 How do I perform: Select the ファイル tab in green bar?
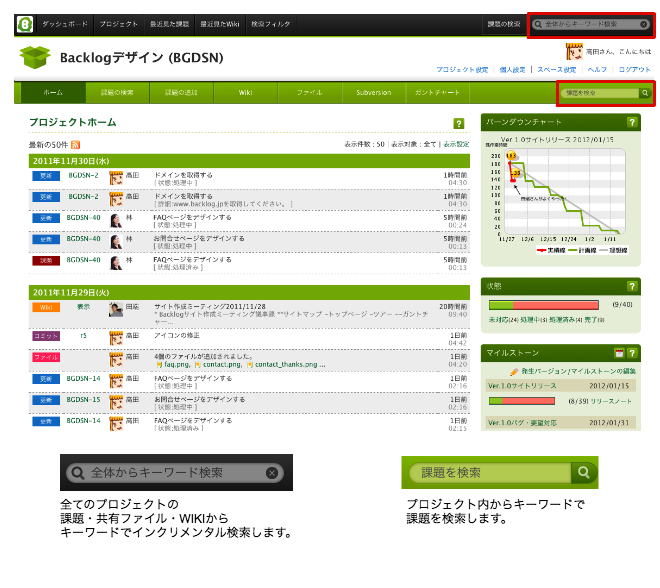[310, 93]
